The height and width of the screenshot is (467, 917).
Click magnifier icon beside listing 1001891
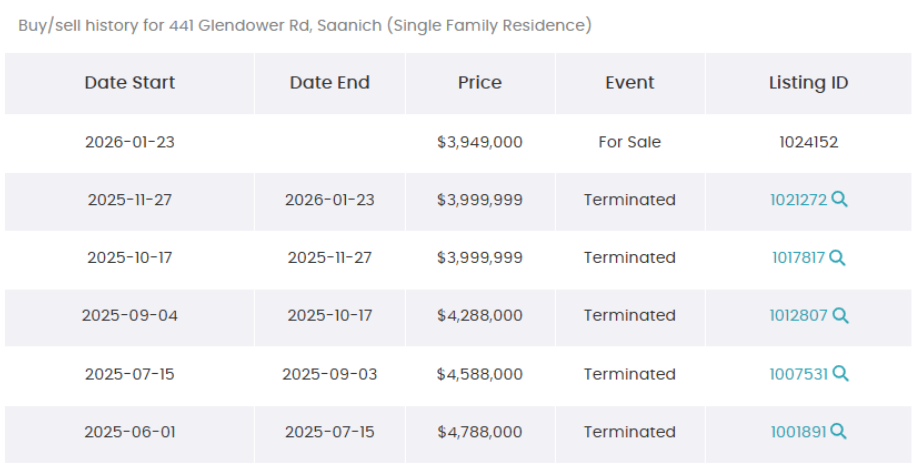click(x=838, y=432)
